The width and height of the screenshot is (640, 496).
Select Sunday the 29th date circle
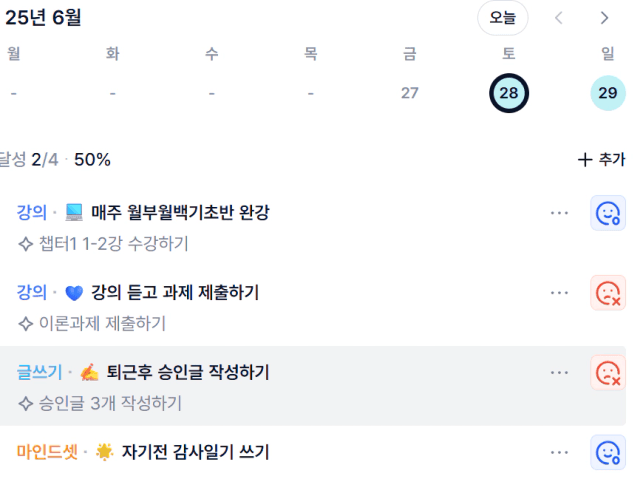click(x=608, y=93)
